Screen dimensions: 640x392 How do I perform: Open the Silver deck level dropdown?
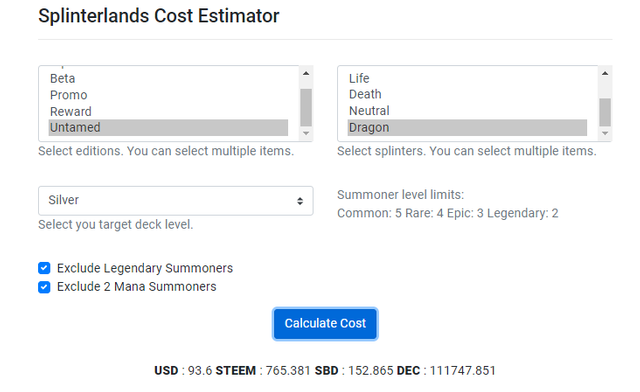176,200
